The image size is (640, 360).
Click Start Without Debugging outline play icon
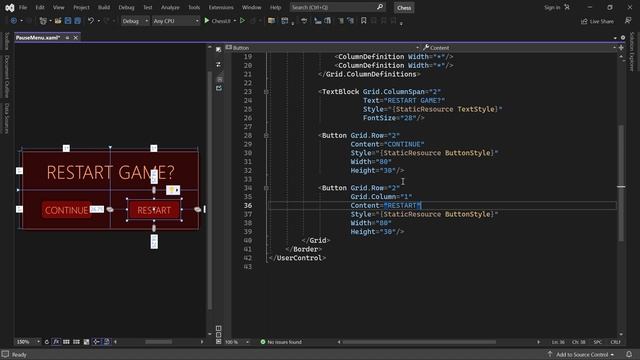[x=242, y=20]
